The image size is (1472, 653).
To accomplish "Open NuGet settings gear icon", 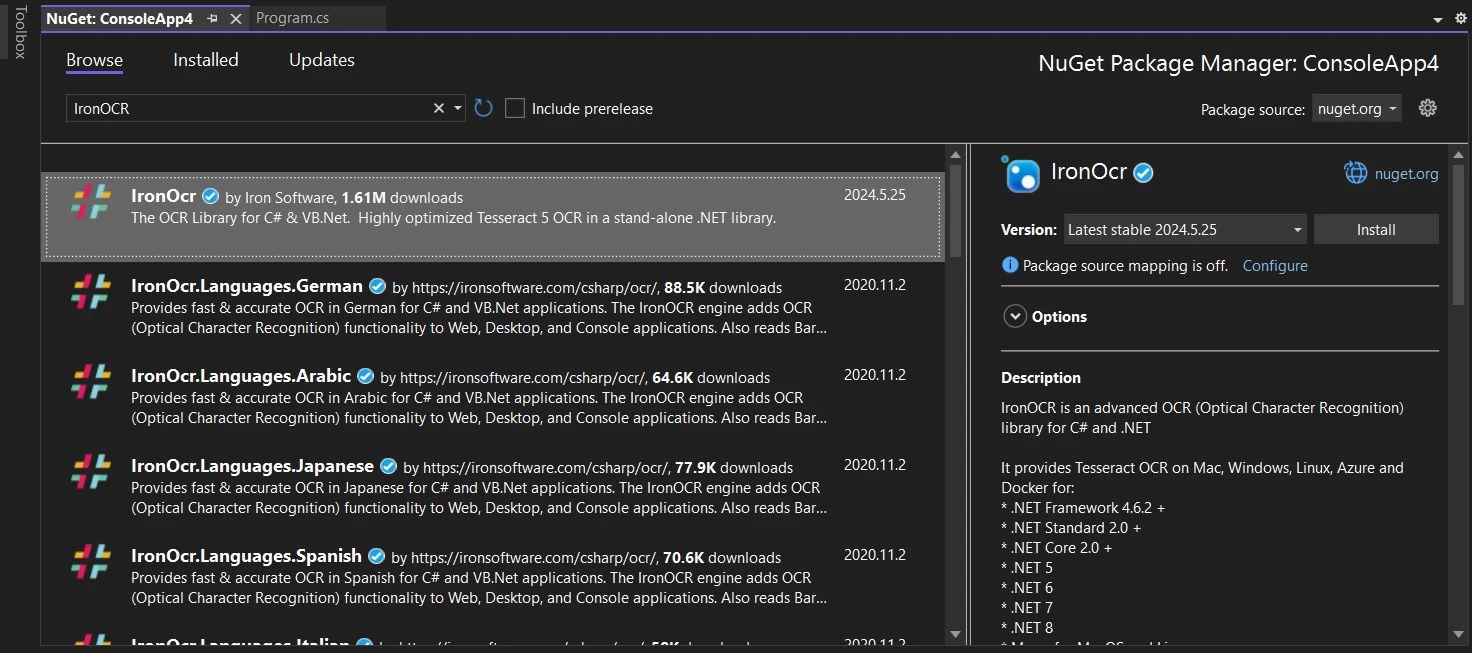I will 1427,108.
